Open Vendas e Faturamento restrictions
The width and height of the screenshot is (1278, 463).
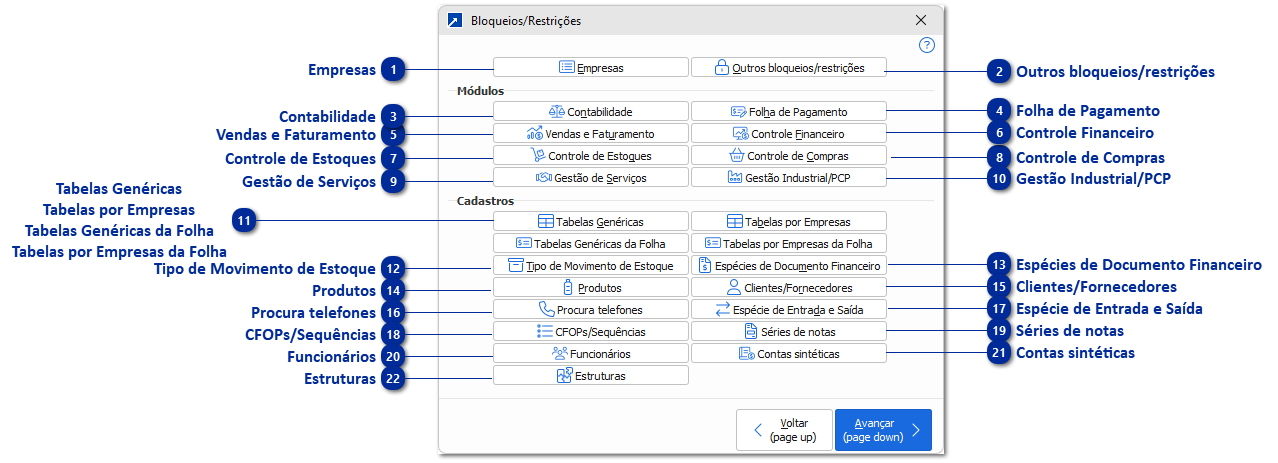(x=590, y=134)
